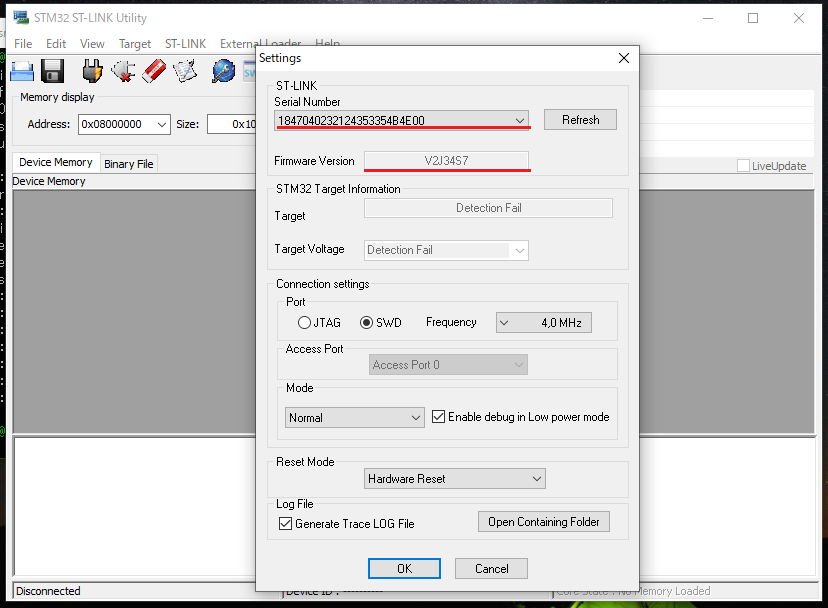Click the STM32 ST-LINK Utility title icon
Screen dimensions: 828x608
21,17
